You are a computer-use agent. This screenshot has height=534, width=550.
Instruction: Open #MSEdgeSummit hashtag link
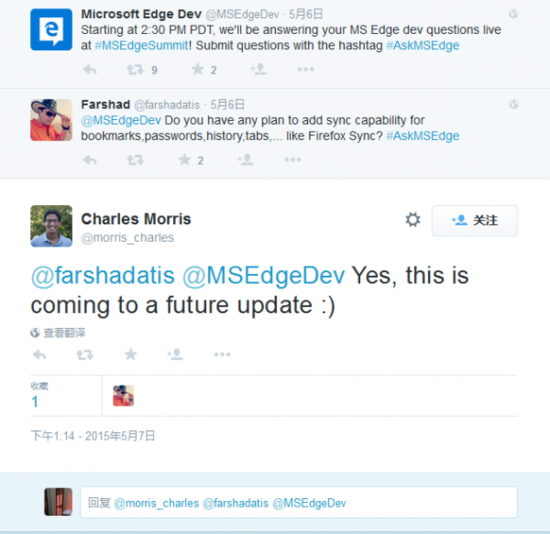point(142,46)
